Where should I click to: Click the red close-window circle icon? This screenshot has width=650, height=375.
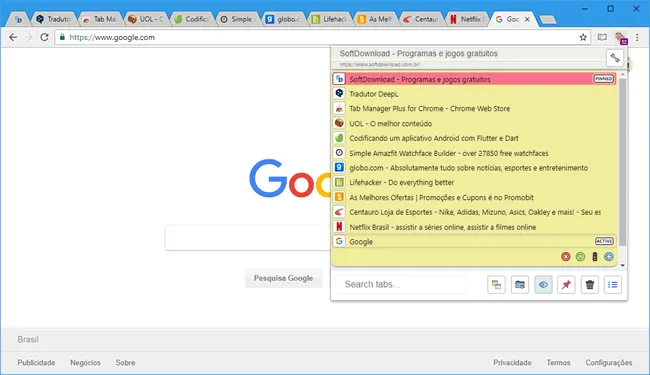[565, 256]
